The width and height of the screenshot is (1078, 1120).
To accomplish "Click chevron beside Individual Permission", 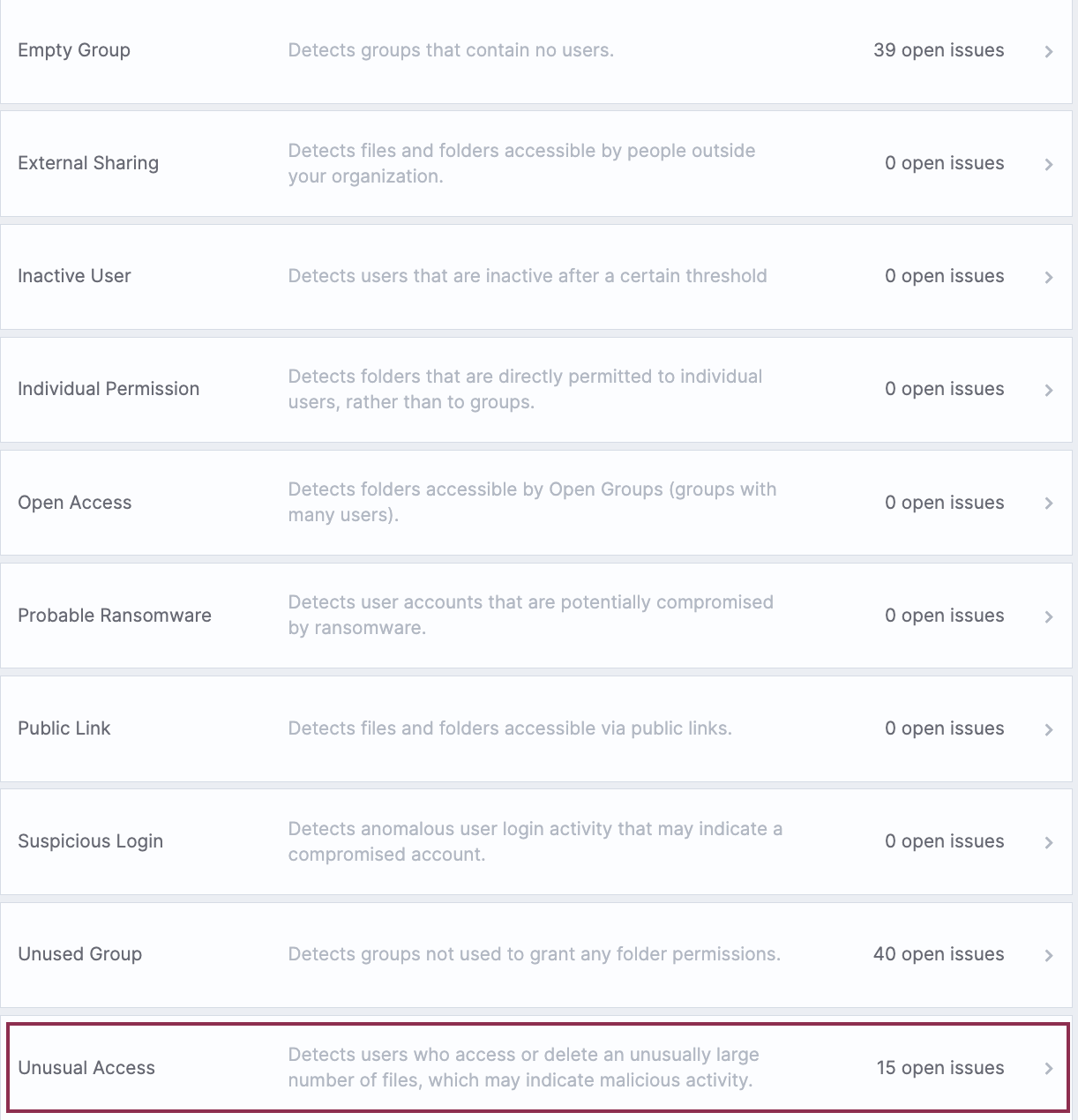I will pyautogui.click(x=1049, y=390).
